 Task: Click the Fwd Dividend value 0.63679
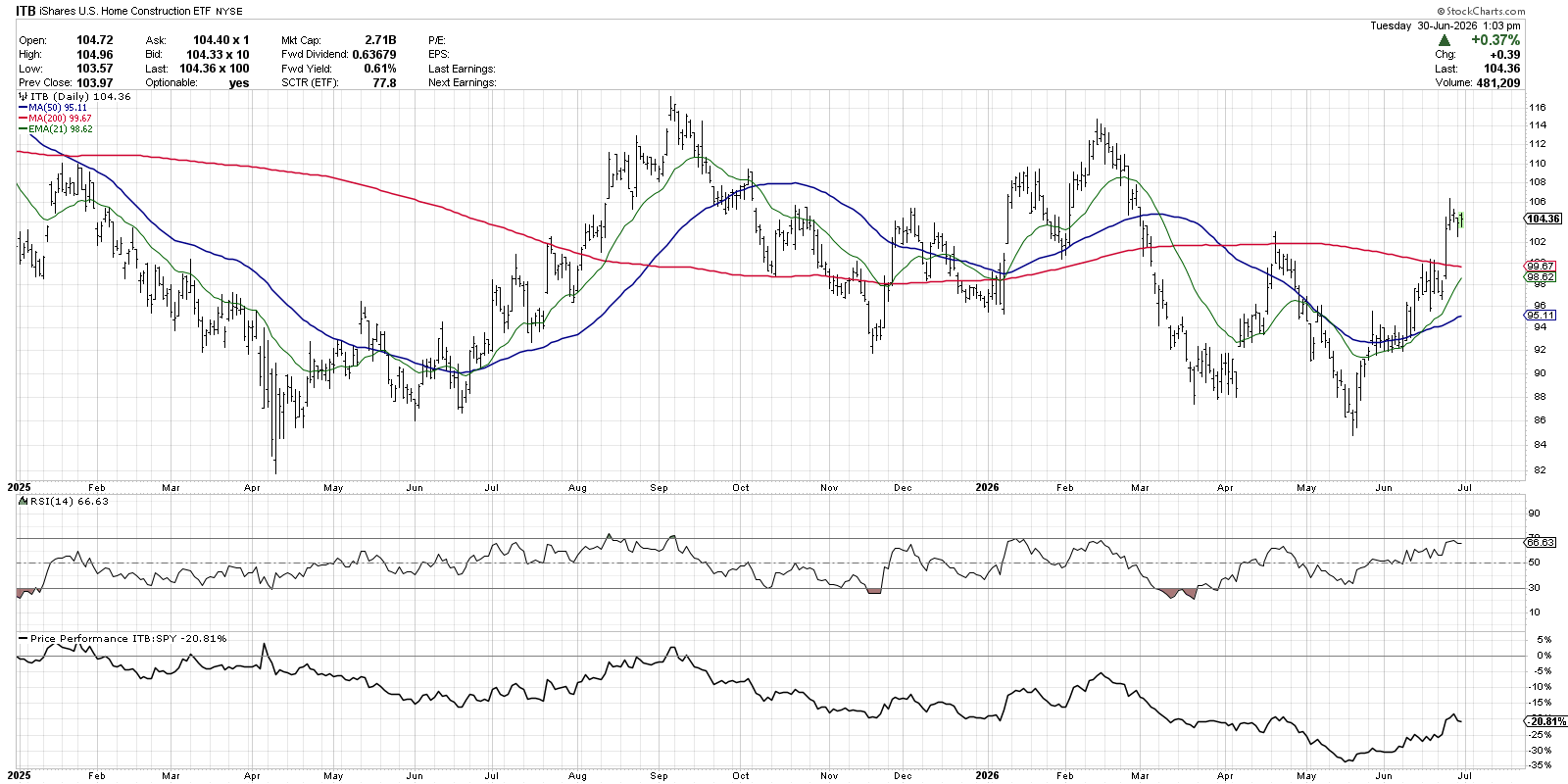(x=374, y=55)
